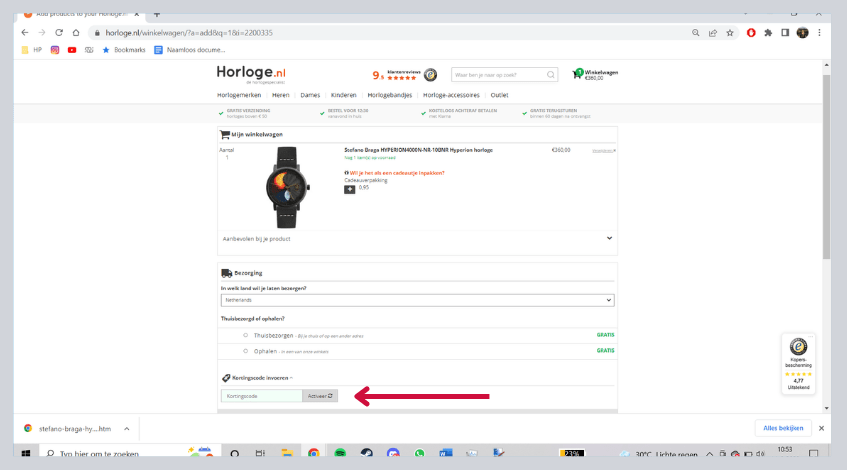Click the scrollbar down arrow
The image size is (847, 470).
pos(826,408)
